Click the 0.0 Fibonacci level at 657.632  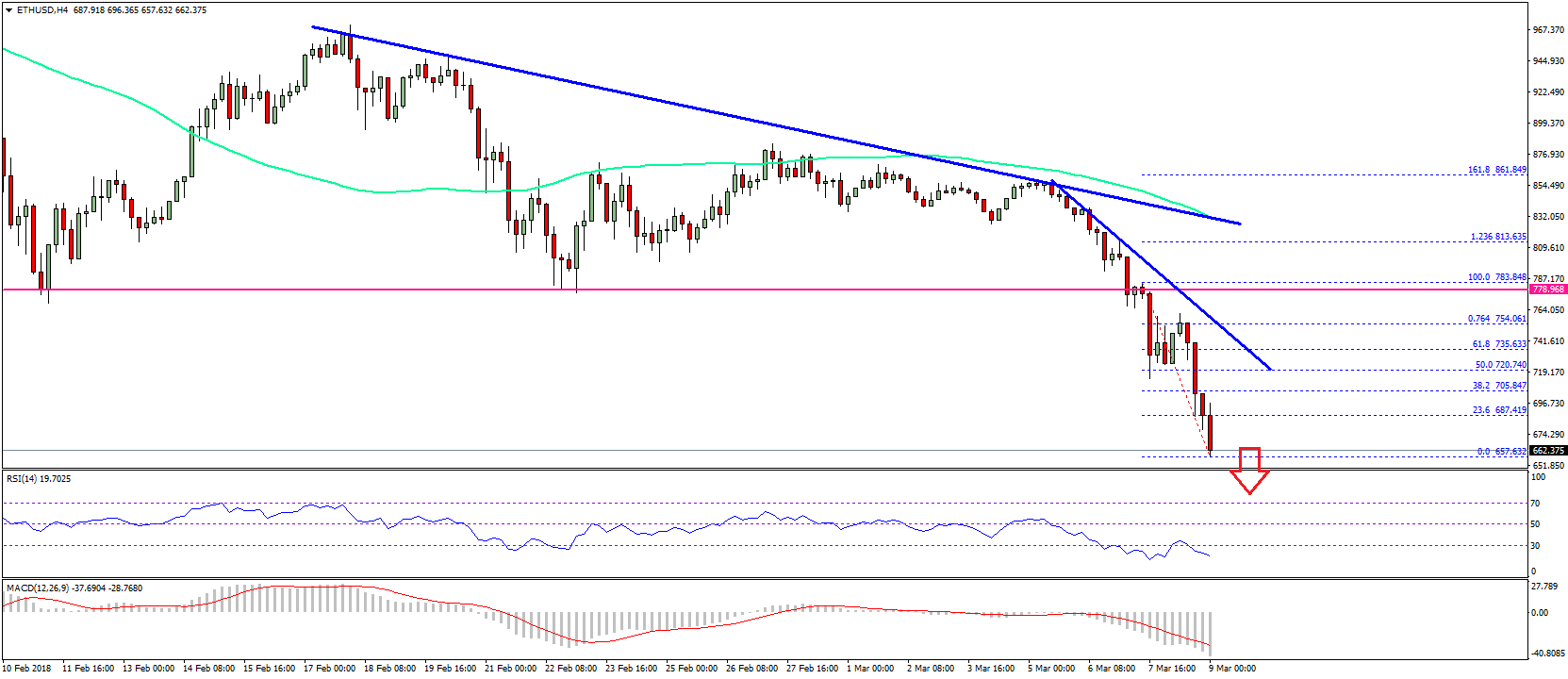(x=1500, y=452)
